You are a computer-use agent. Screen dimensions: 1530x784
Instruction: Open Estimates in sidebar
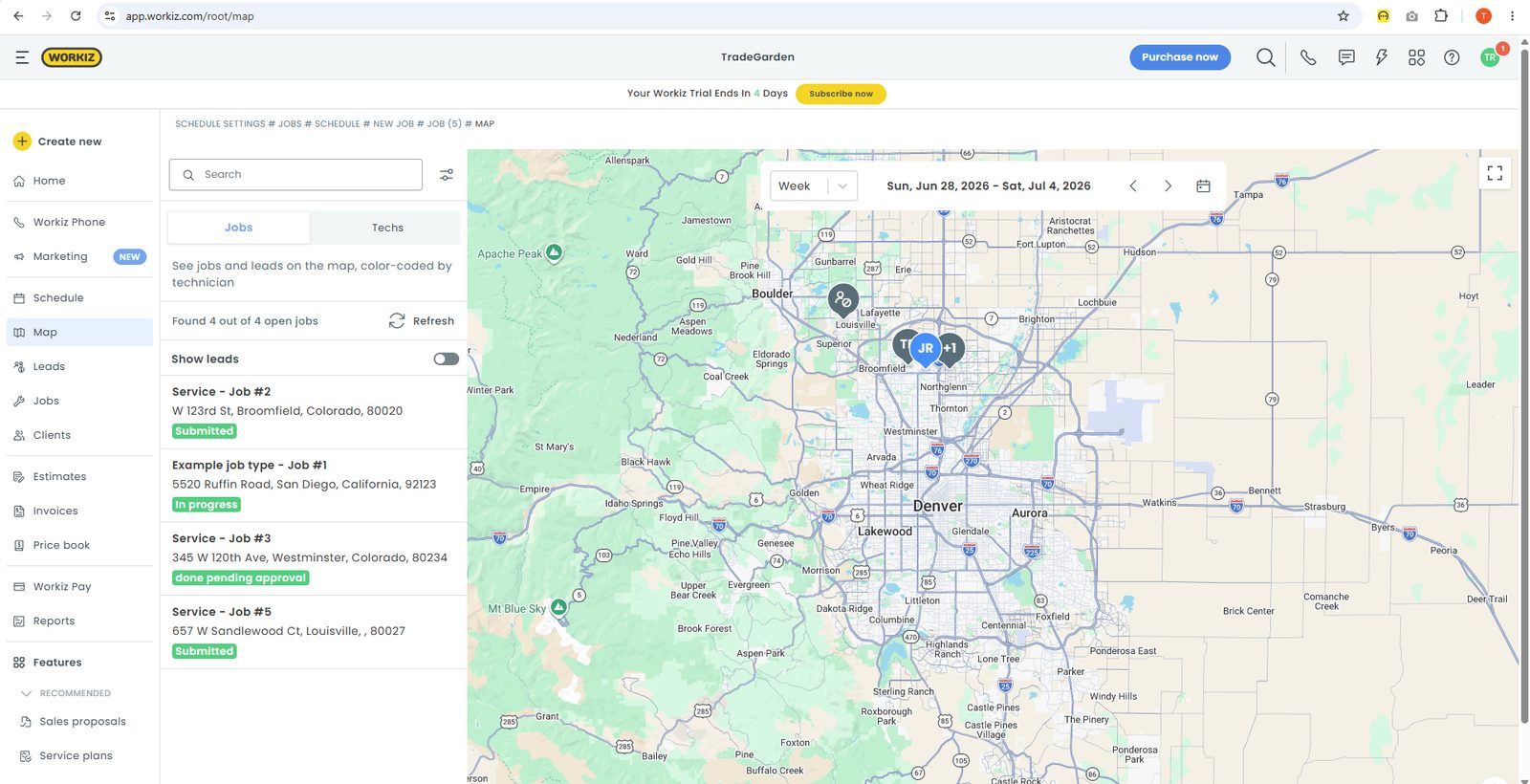[79, 477]
